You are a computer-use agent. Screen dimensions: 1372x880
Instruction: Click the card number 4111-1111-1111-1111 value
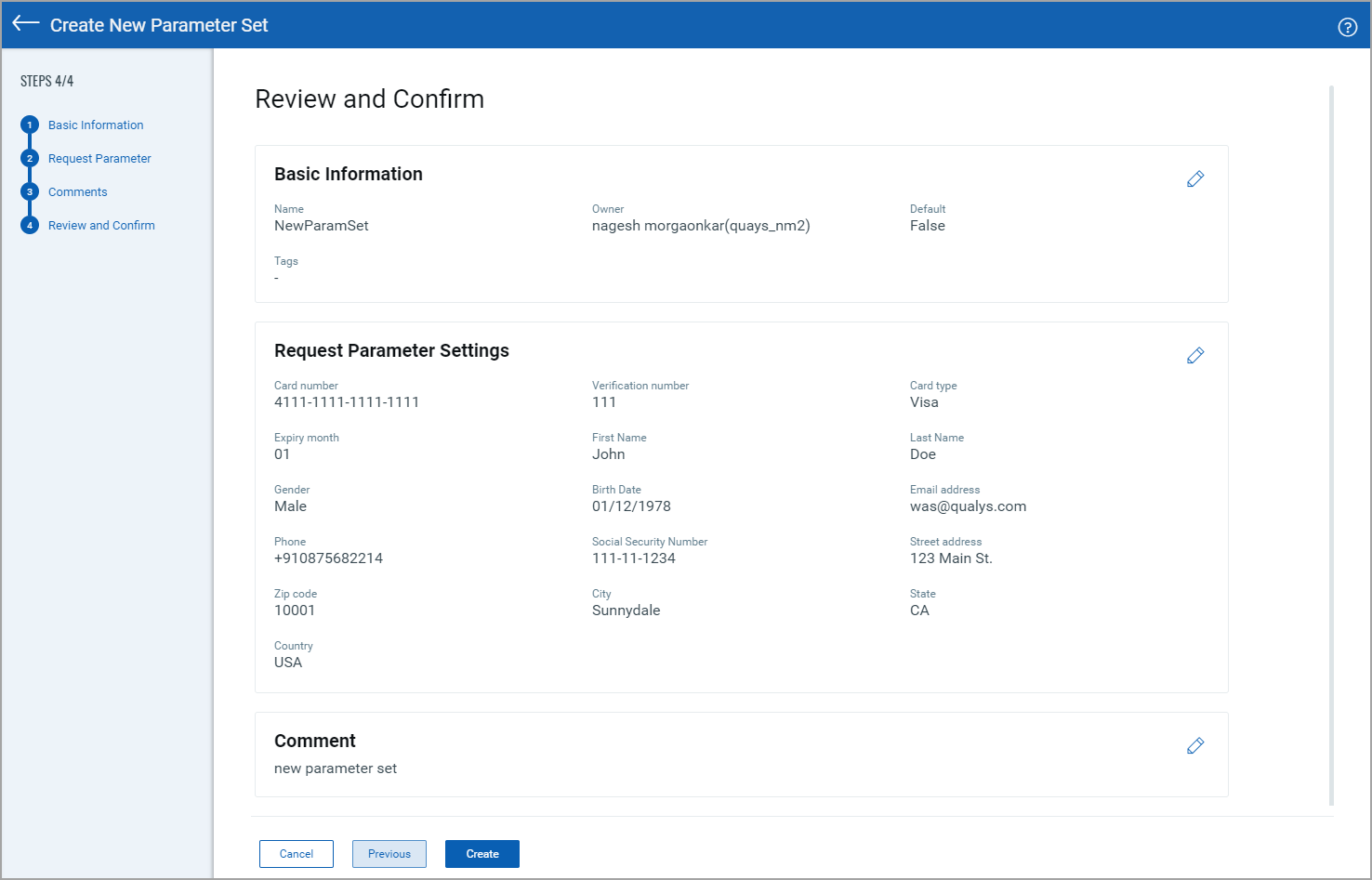pos(346,401)
